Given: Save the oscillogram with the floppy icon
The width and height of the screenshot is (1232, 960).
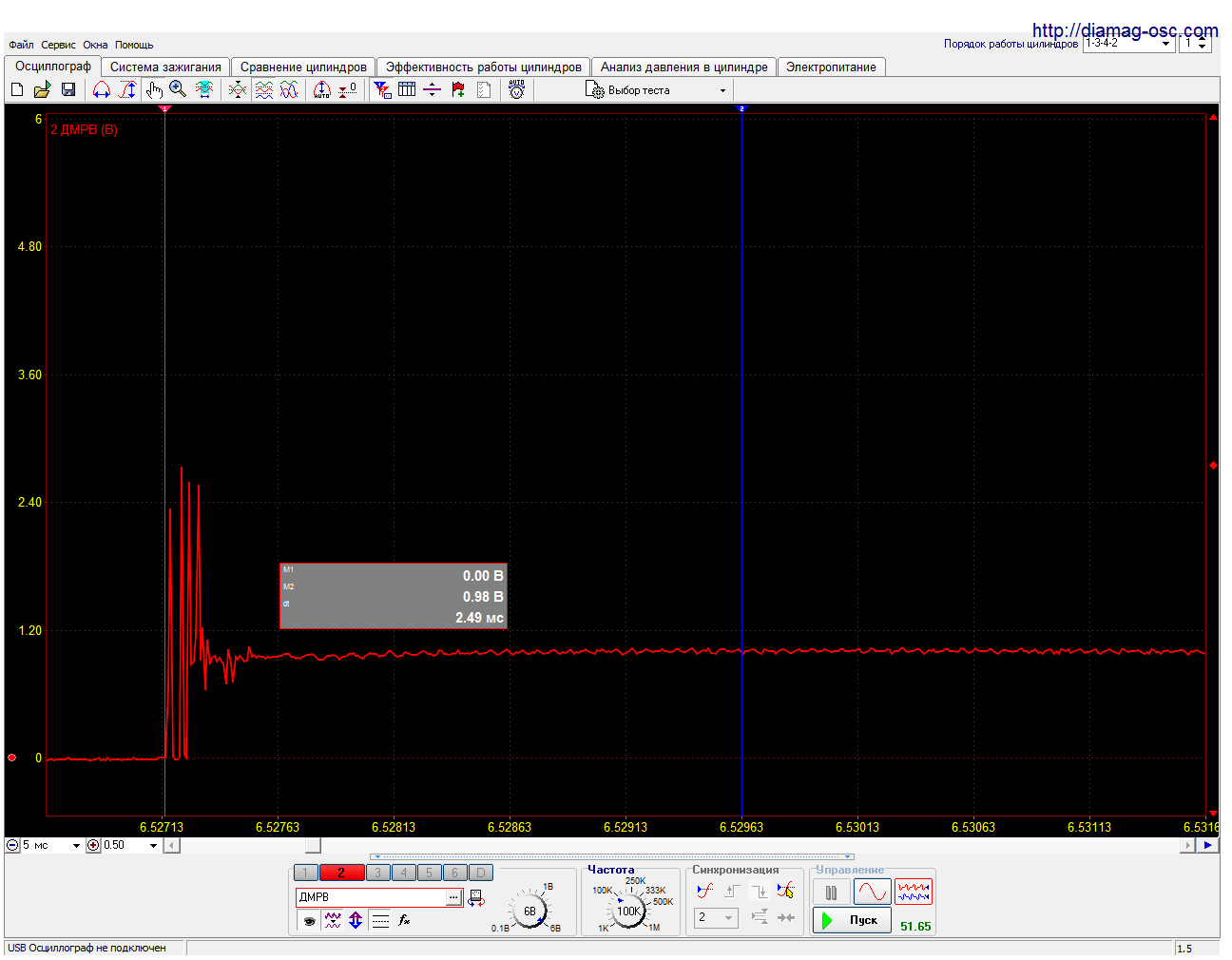Looking at the screenshot, I should point(68,89).
